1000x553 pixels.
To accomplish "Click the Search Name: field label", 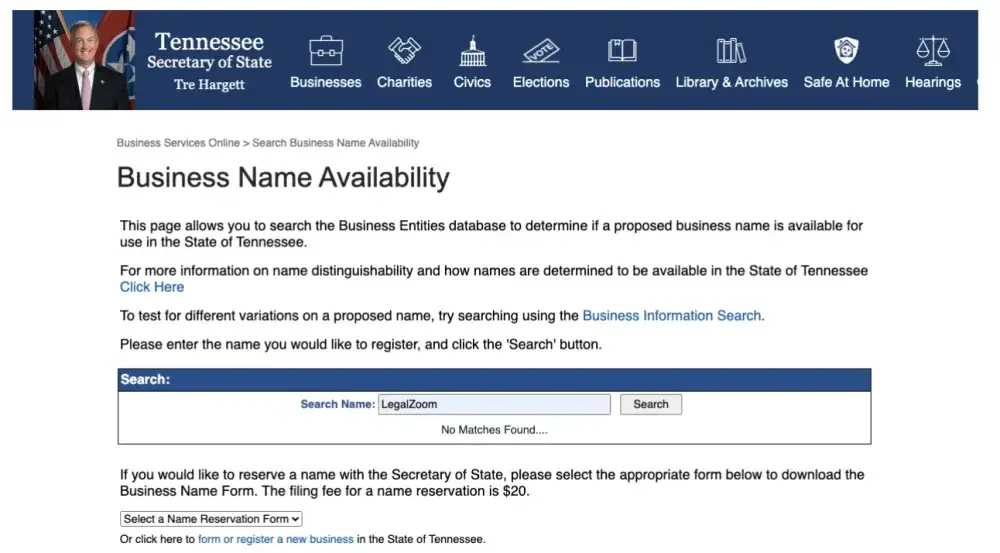I will 337,404.
